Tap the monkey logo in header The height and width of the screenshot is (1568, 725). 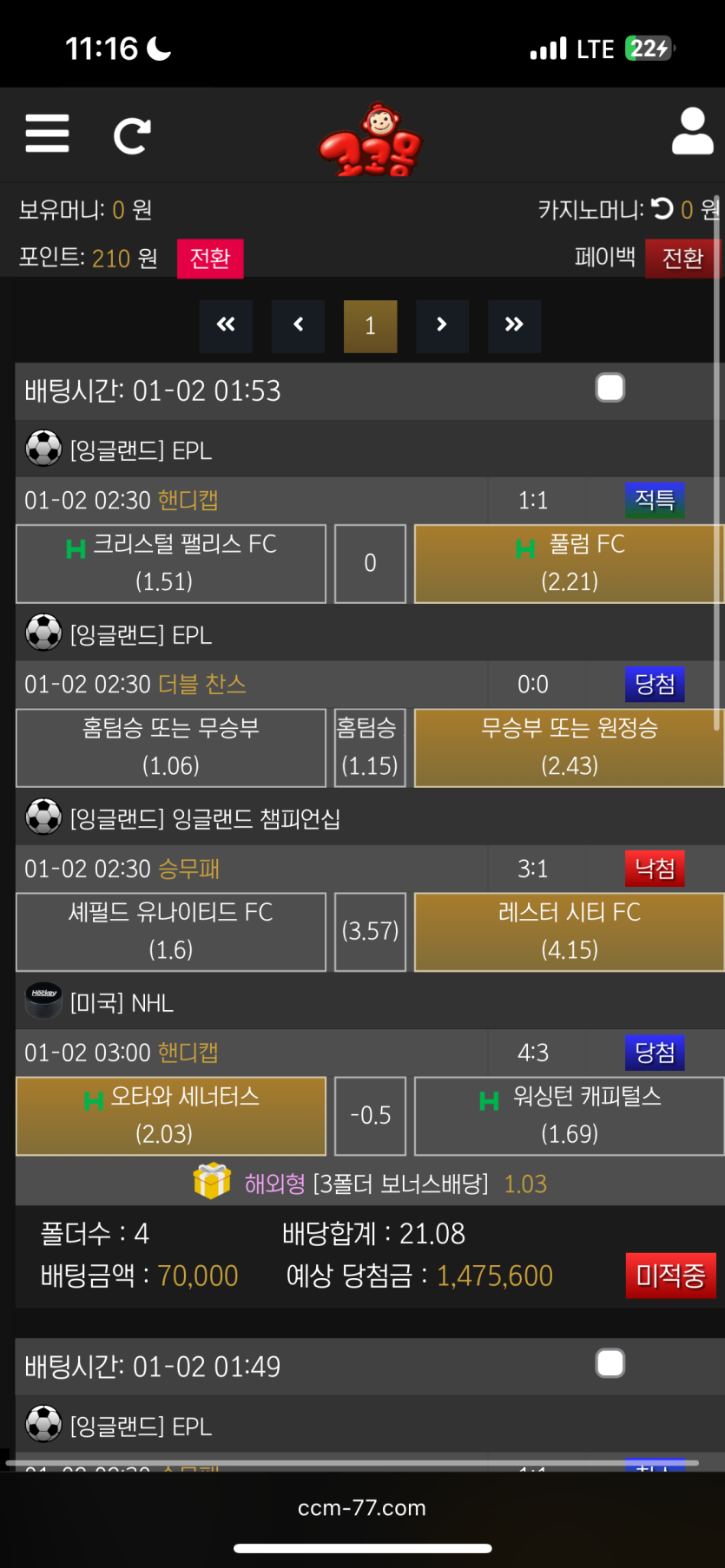pos(371,141)
